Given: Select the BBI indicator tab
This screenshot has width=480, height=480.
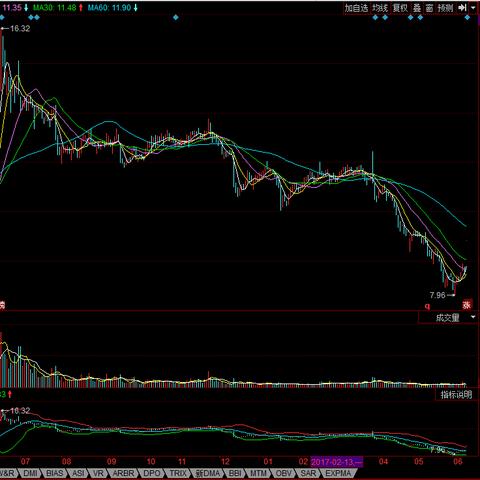Looking at the screenshot, I should tap(235, 473).
